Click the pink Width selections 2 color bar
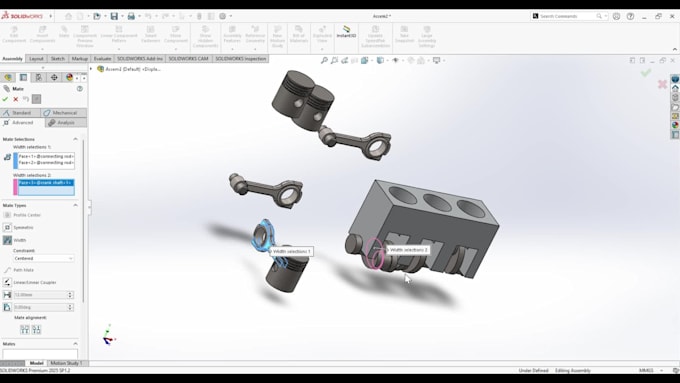This screenshot has height=383, width=680. click(16, 187)
